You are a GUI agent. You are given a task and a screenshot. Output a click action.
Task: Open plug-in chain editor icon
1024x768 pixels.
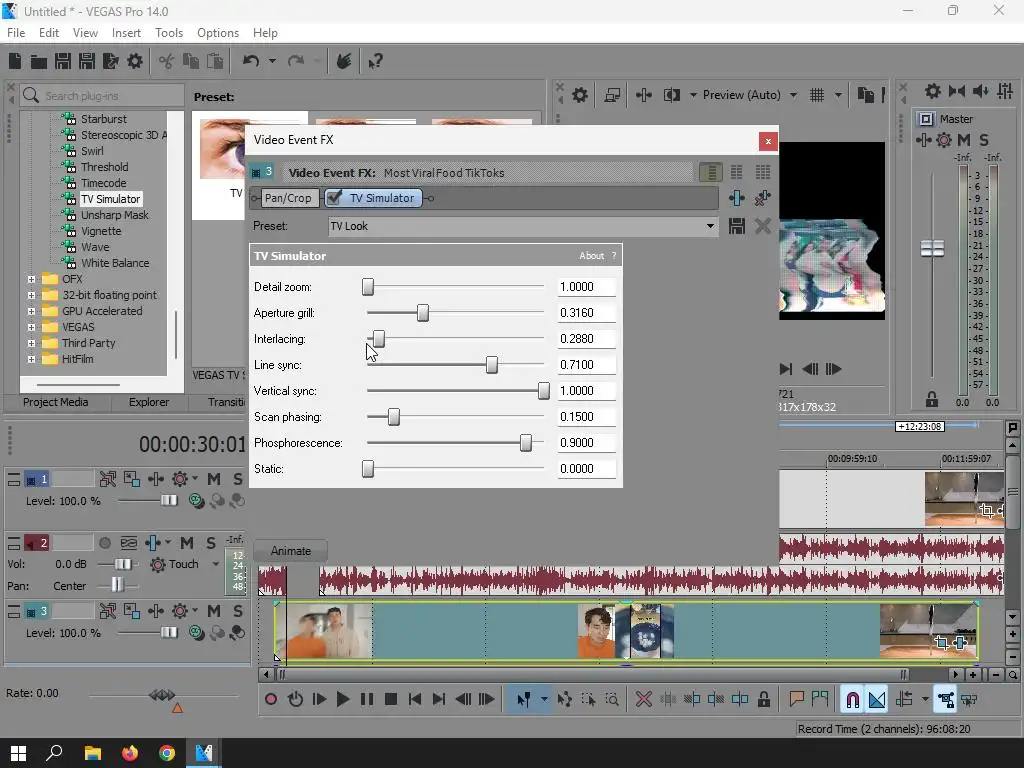tap(737, 198)
